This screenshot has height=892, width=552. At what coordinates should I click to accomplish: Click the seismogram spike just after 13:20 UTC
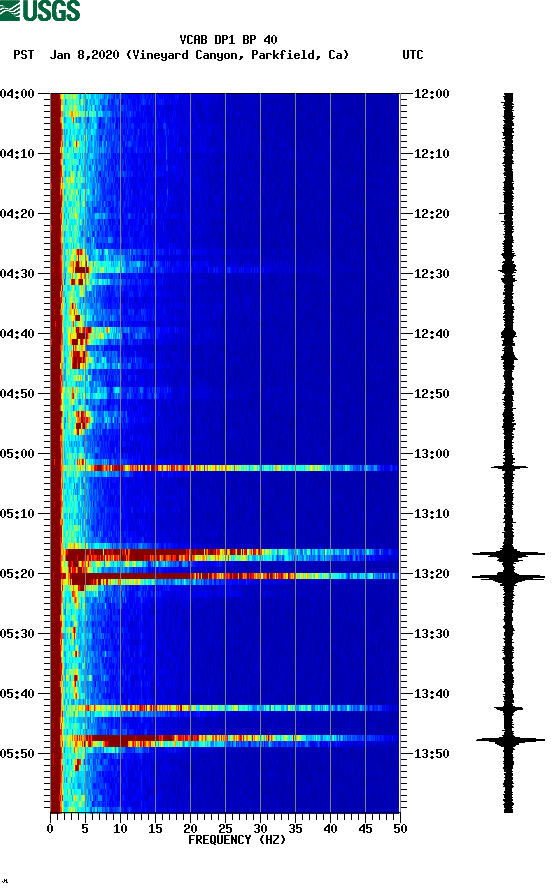508,577
